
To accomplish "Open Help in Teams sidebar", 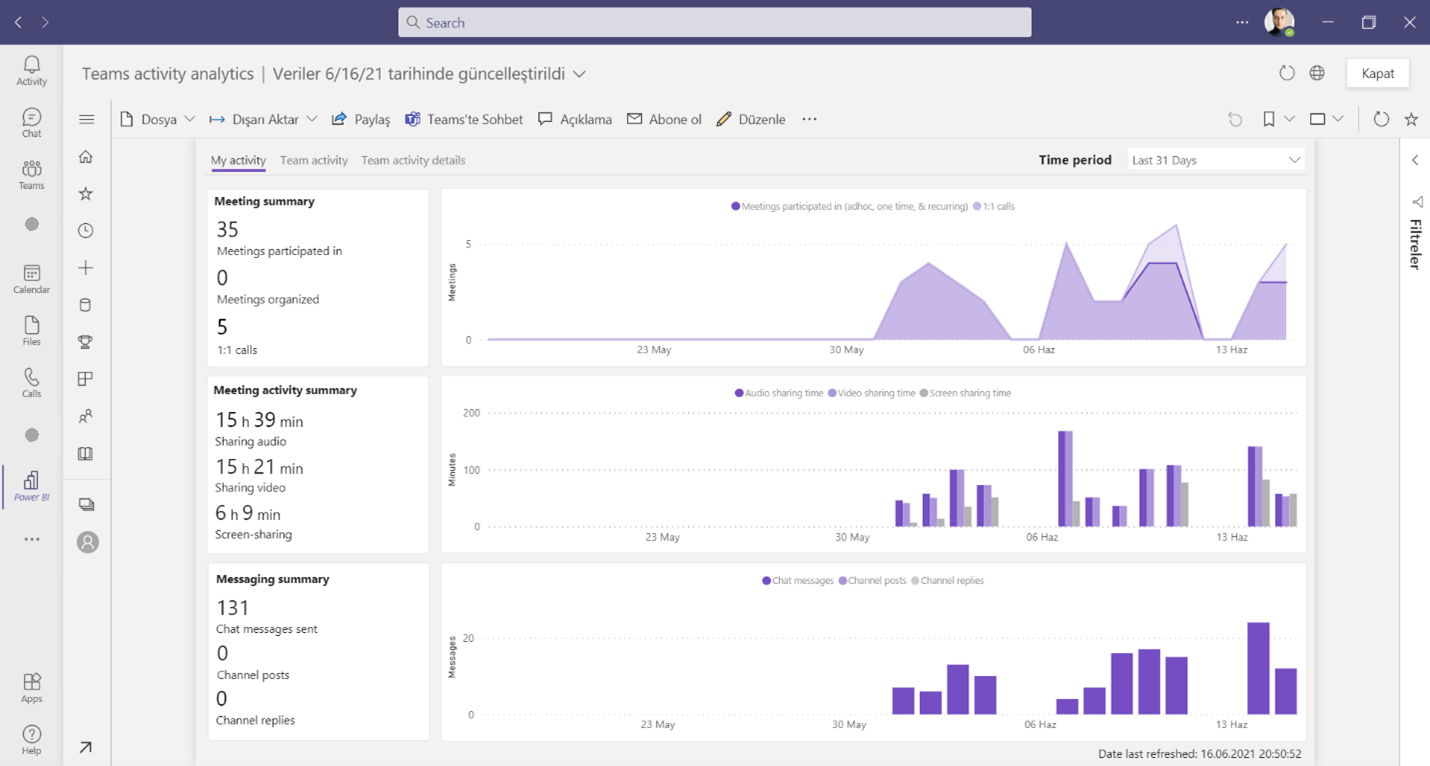I will [32, 739].
